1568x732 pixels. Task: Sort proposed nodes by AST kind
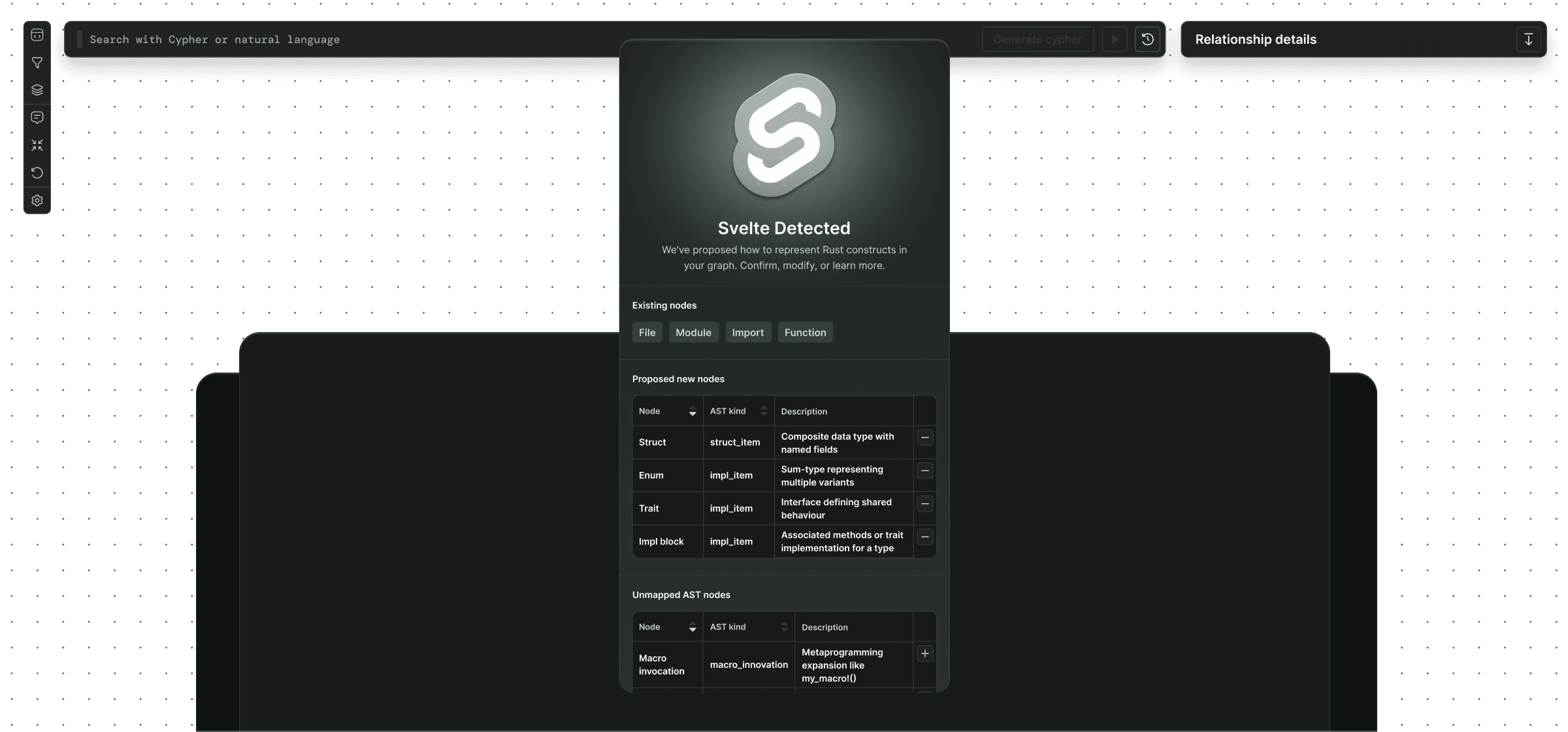pos(763,411)
